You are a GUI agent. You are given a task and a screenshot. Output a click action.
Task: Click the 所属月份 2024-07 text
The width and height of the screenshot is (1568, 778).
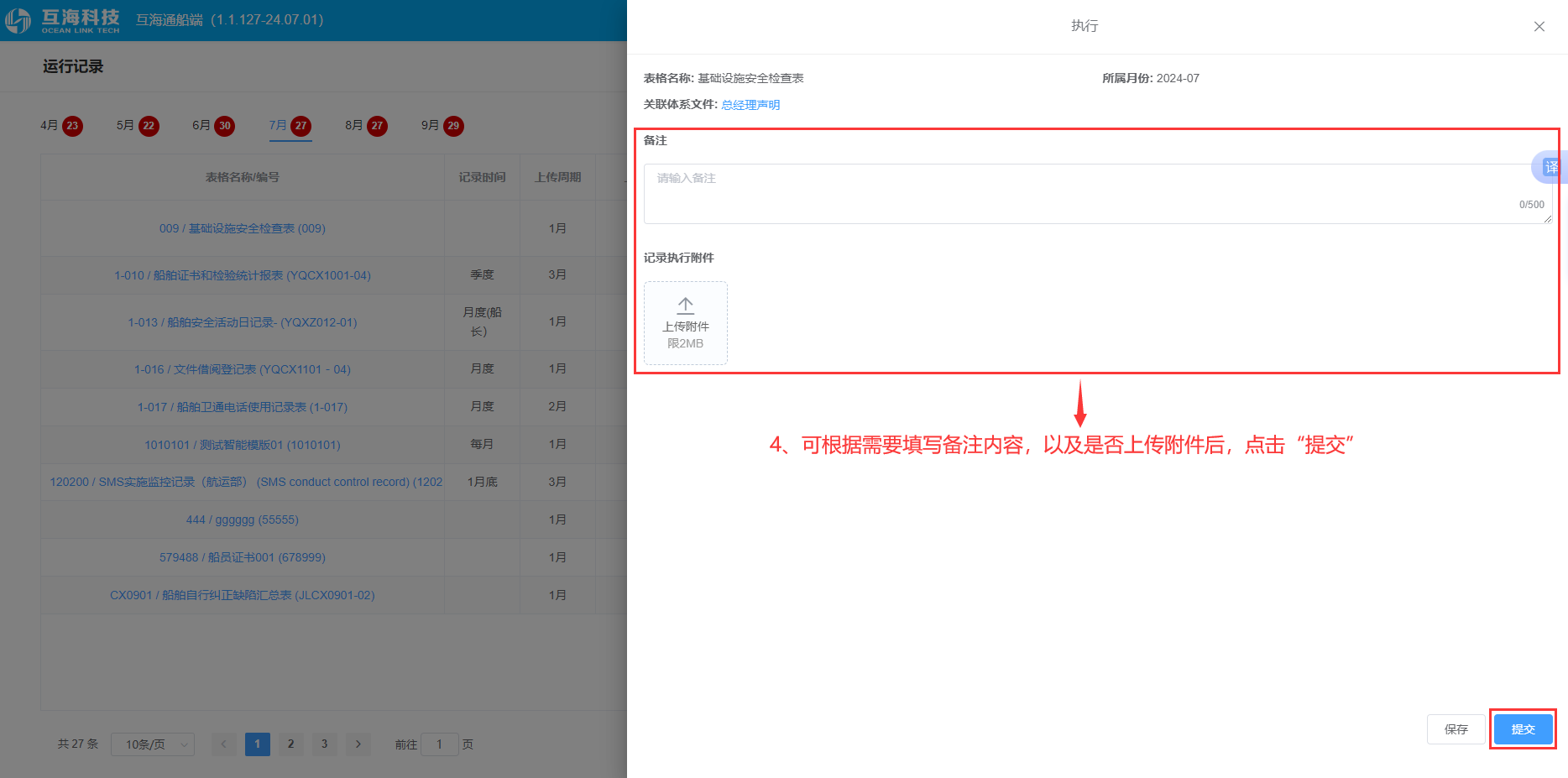1151,78
